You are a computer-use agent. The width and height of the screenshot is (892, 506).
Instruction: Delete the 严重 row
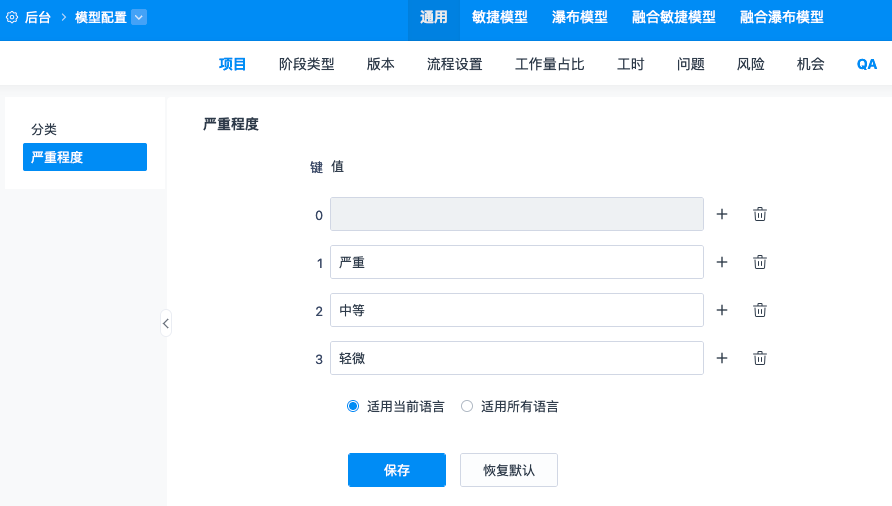pos(760,262)
